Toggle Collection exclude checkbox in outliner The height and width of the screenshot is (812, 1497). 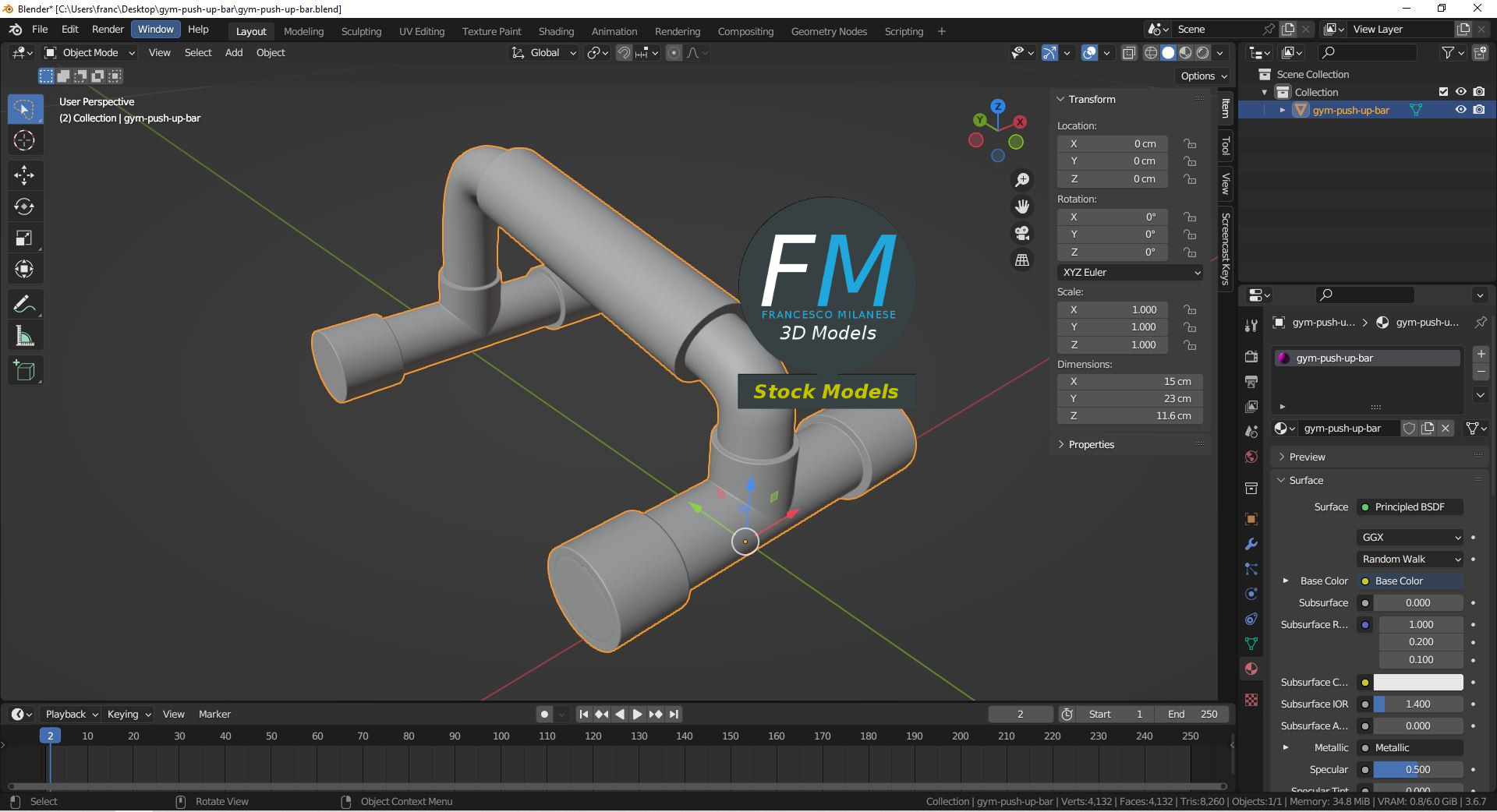point(1443,92)
